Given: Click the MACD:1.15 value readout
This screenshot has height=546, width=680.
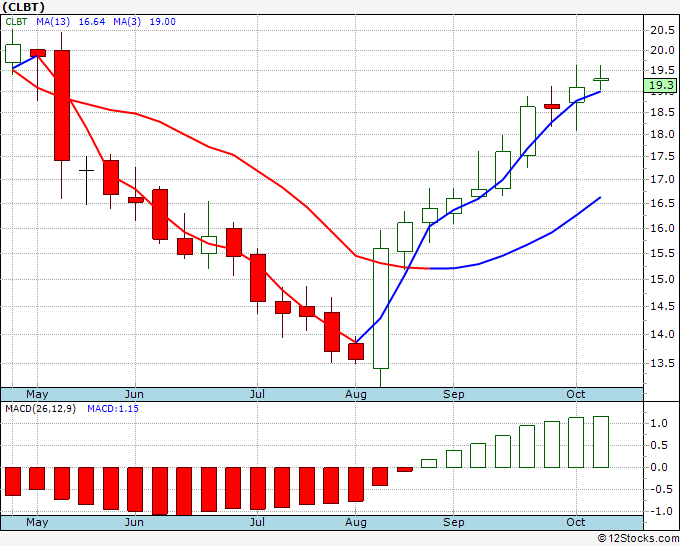Looking at the screenshot, I should tap(113, 409).
